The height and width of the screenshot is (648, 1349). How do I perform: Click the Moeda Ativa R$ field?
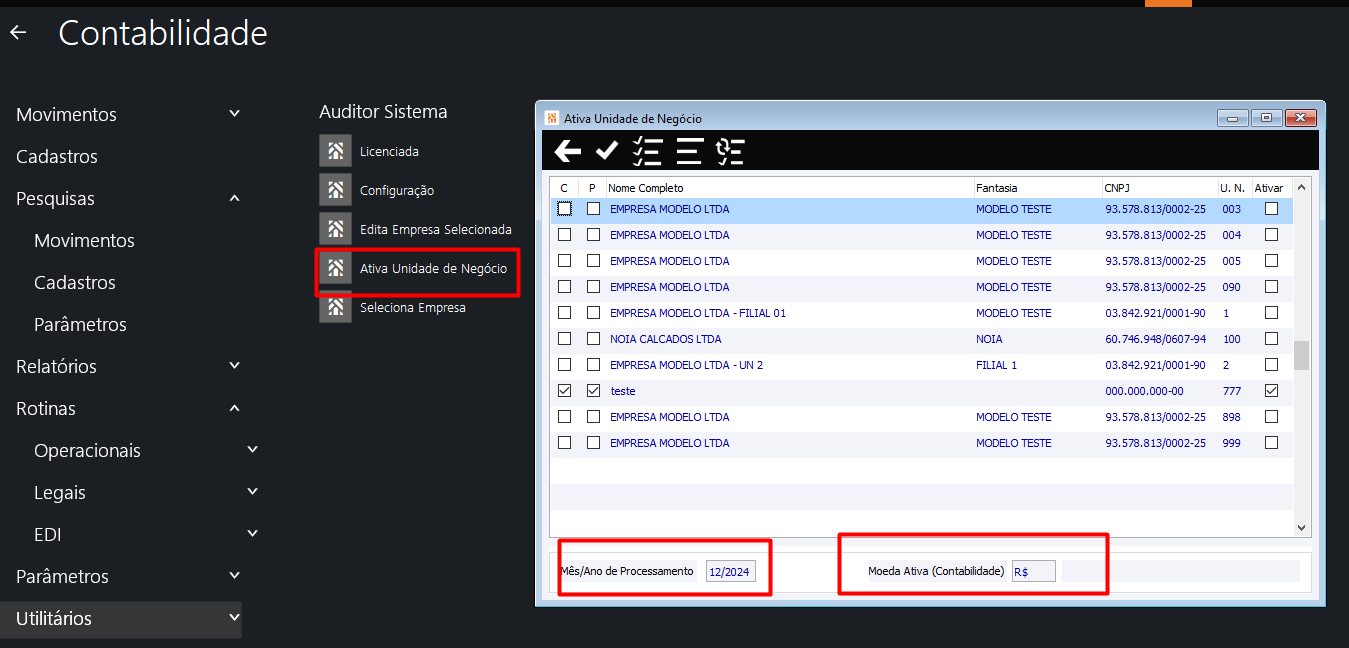point(1033,572)
